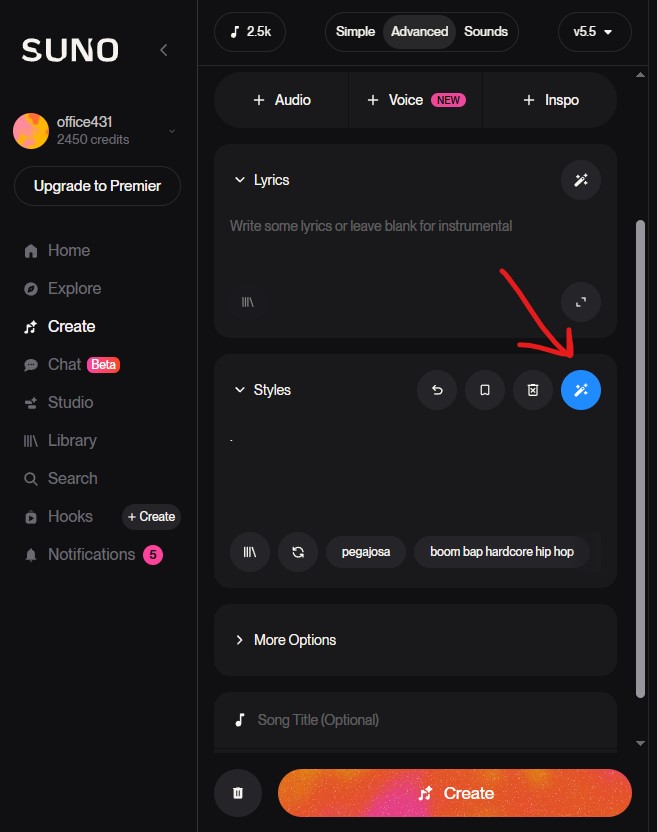Select the Advanced mode option
Screen dimensions: 657x832
419,31
